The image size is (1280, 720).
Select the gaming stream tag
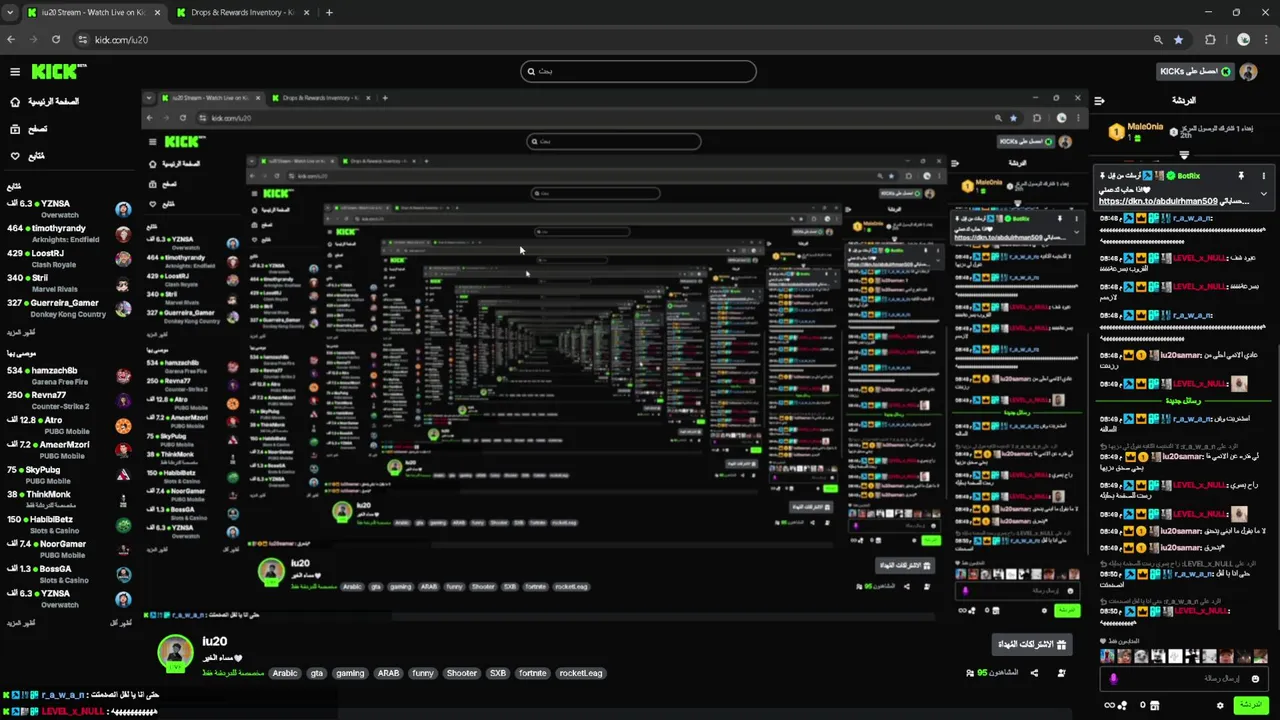tap(350, 673)
